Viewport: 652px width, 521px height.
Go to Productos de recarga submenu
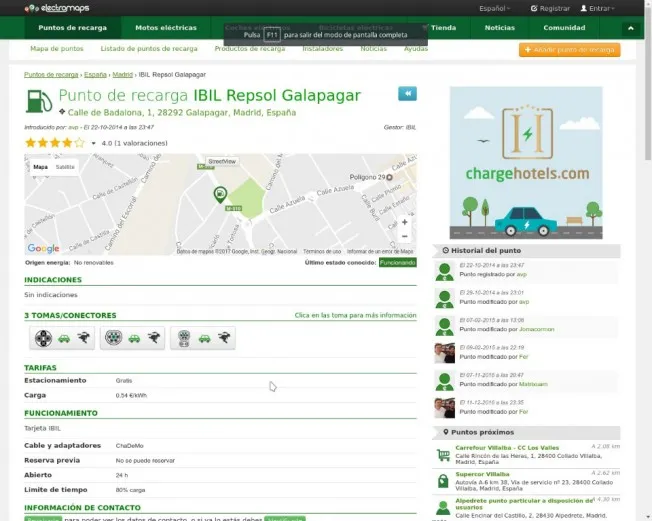250,49
